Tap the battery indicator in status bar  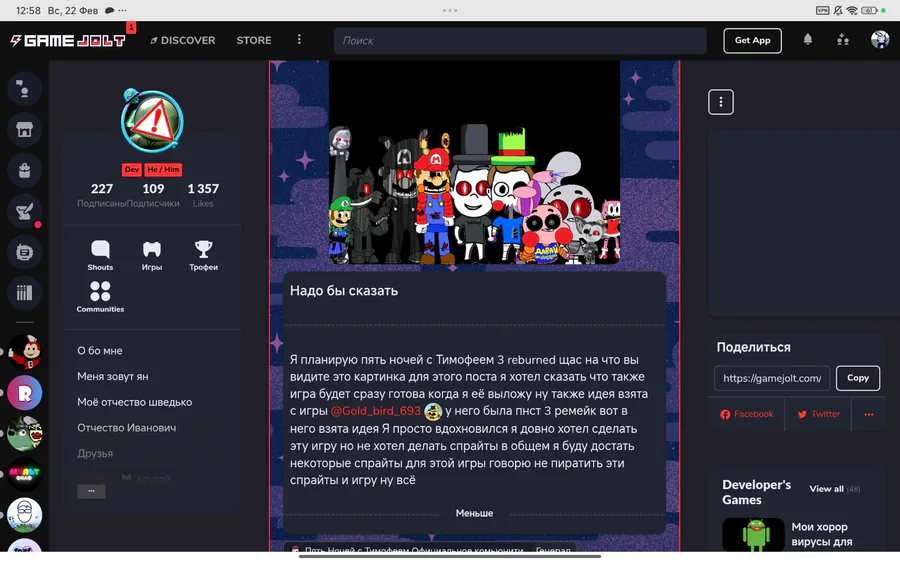(870, 10)
